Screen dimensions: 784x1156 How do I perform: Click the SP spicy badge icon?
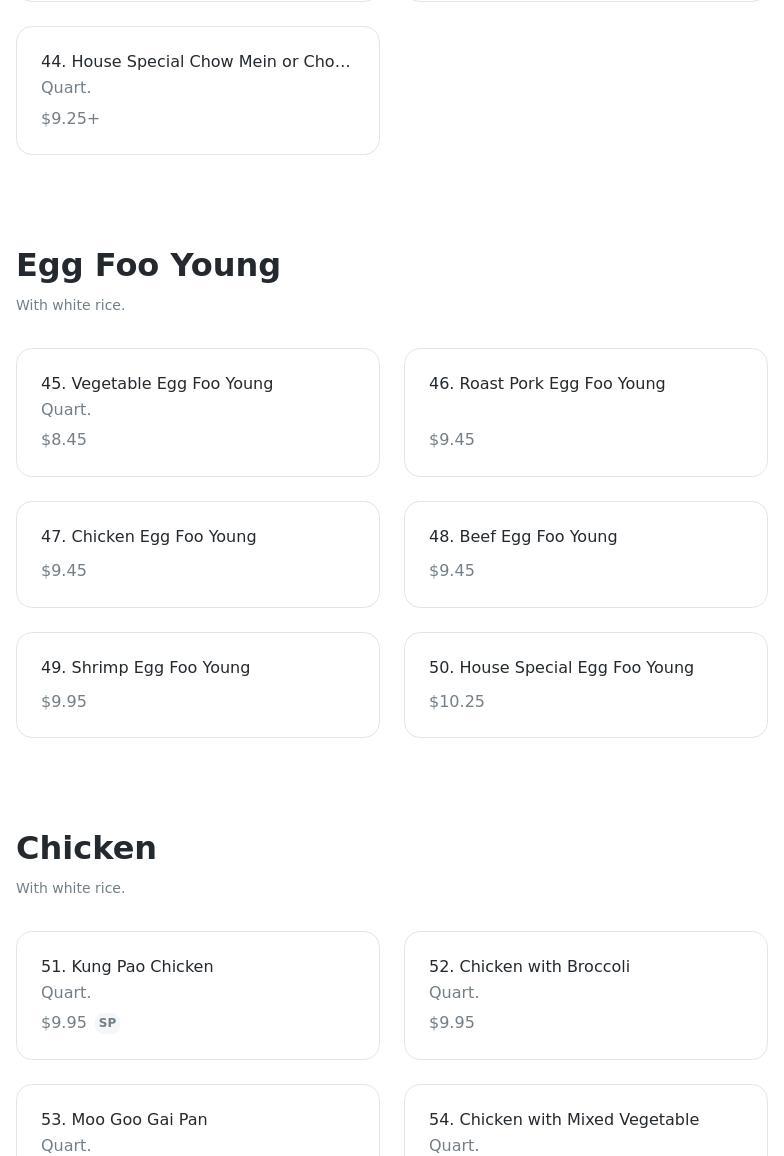107,1023
